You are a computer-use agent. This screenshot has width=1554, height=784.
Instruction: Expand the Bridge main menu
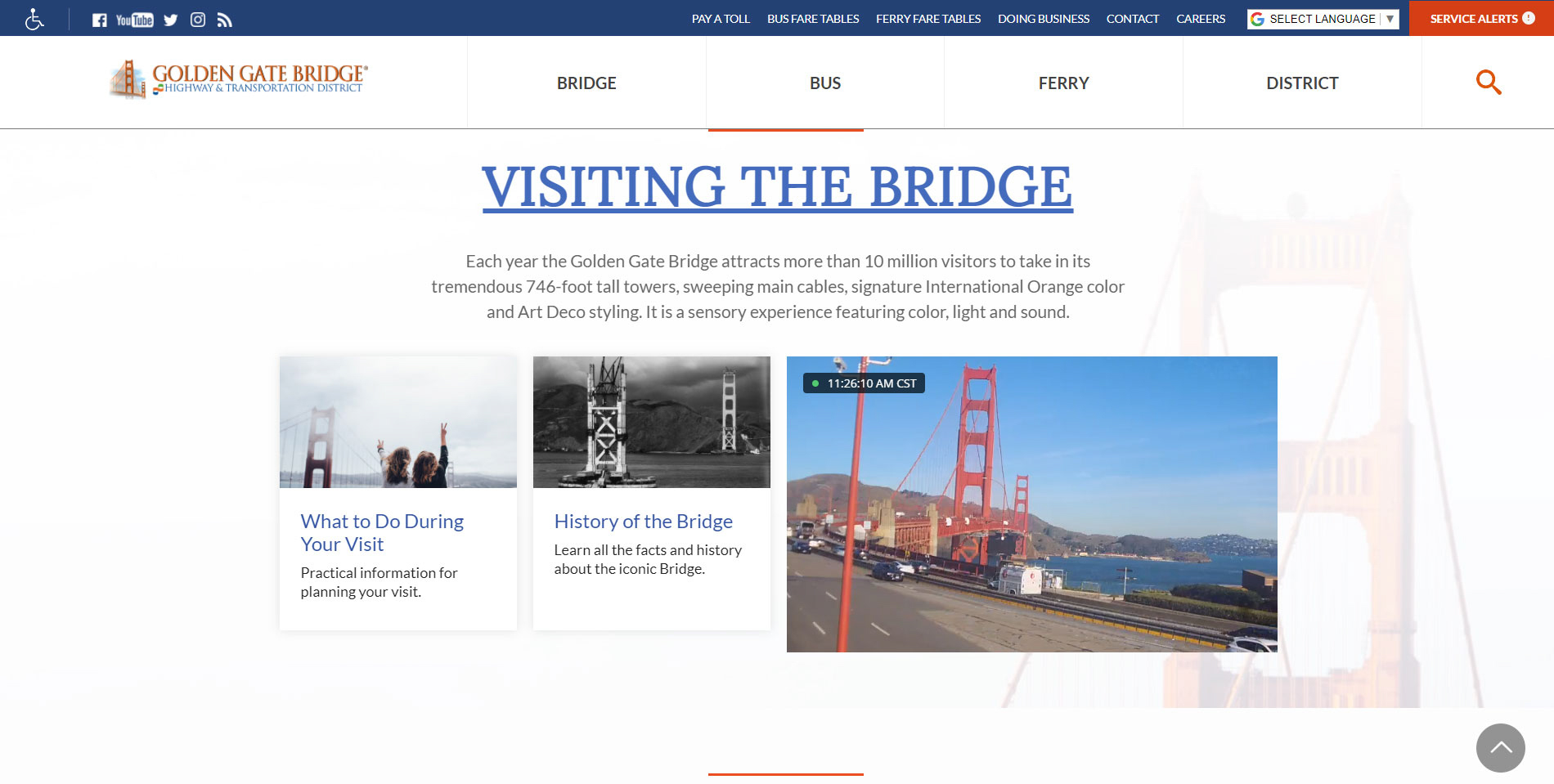tap(586, 83)
